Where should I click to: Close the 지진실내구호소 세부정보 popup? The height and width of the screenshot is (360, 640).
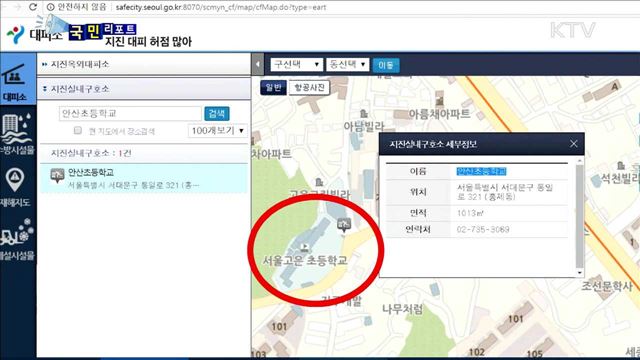coord(573,144)
